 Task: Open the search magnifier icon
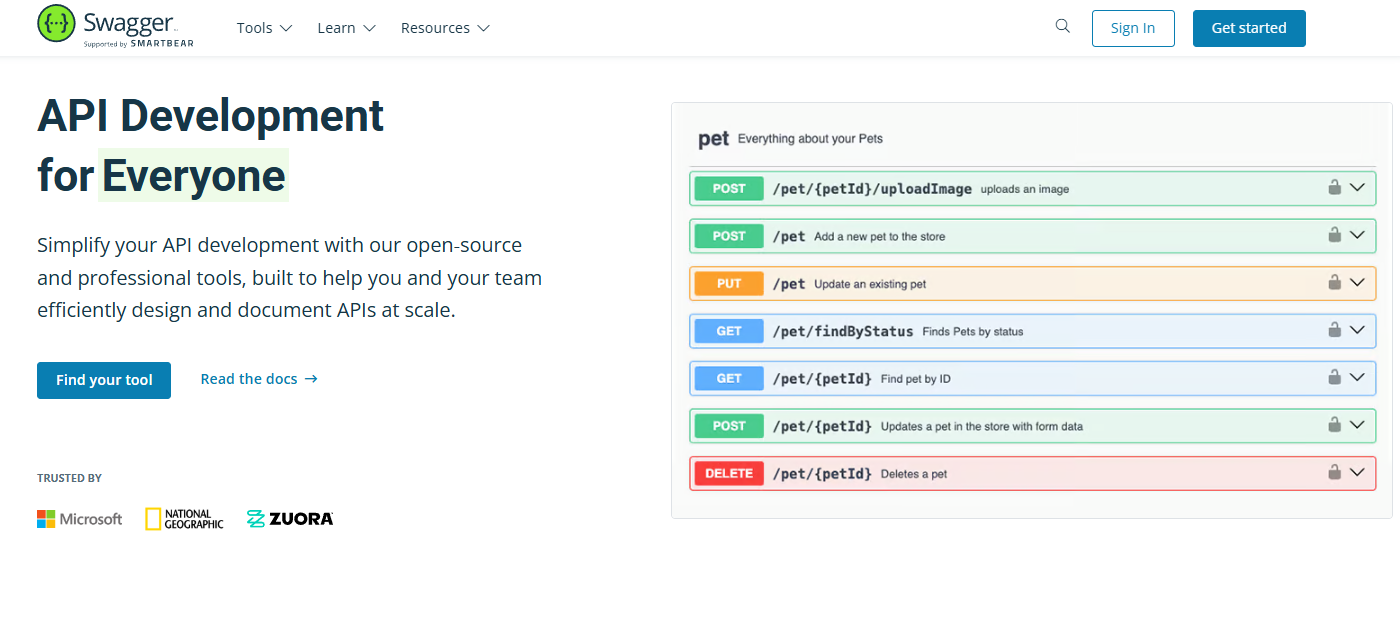[1063, 26]
